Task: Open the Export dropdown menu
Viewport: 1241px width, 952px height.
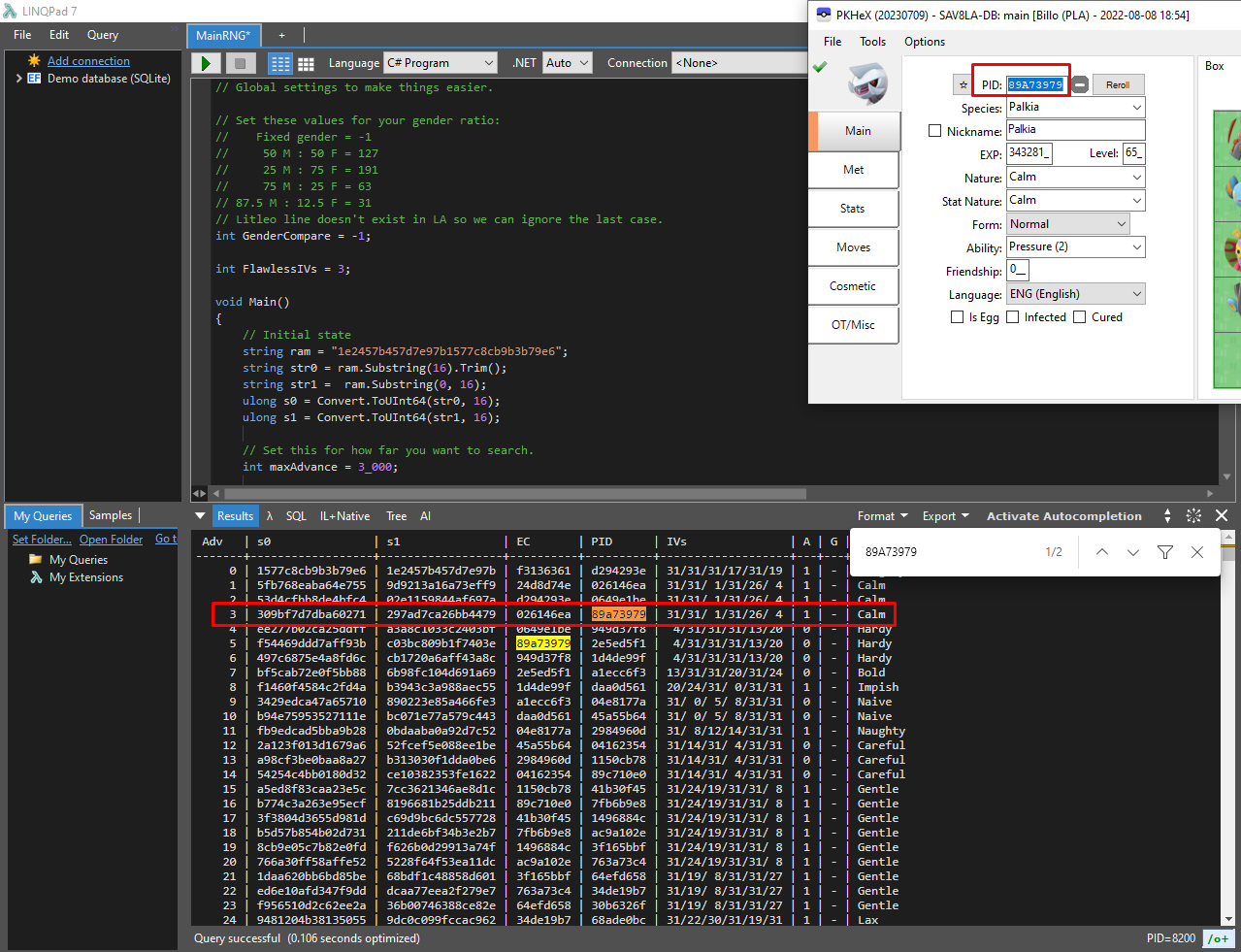Action: 945,516
